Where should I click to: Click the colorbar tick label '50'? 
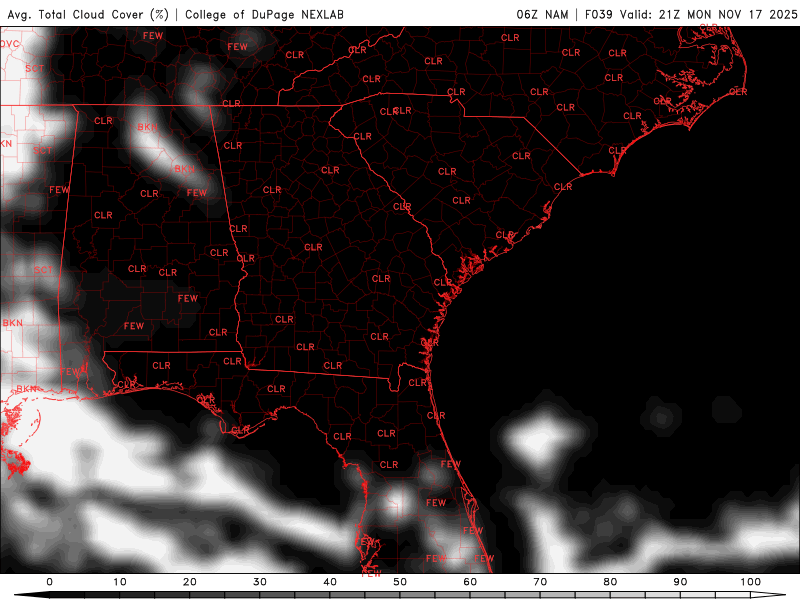point(400,582)
